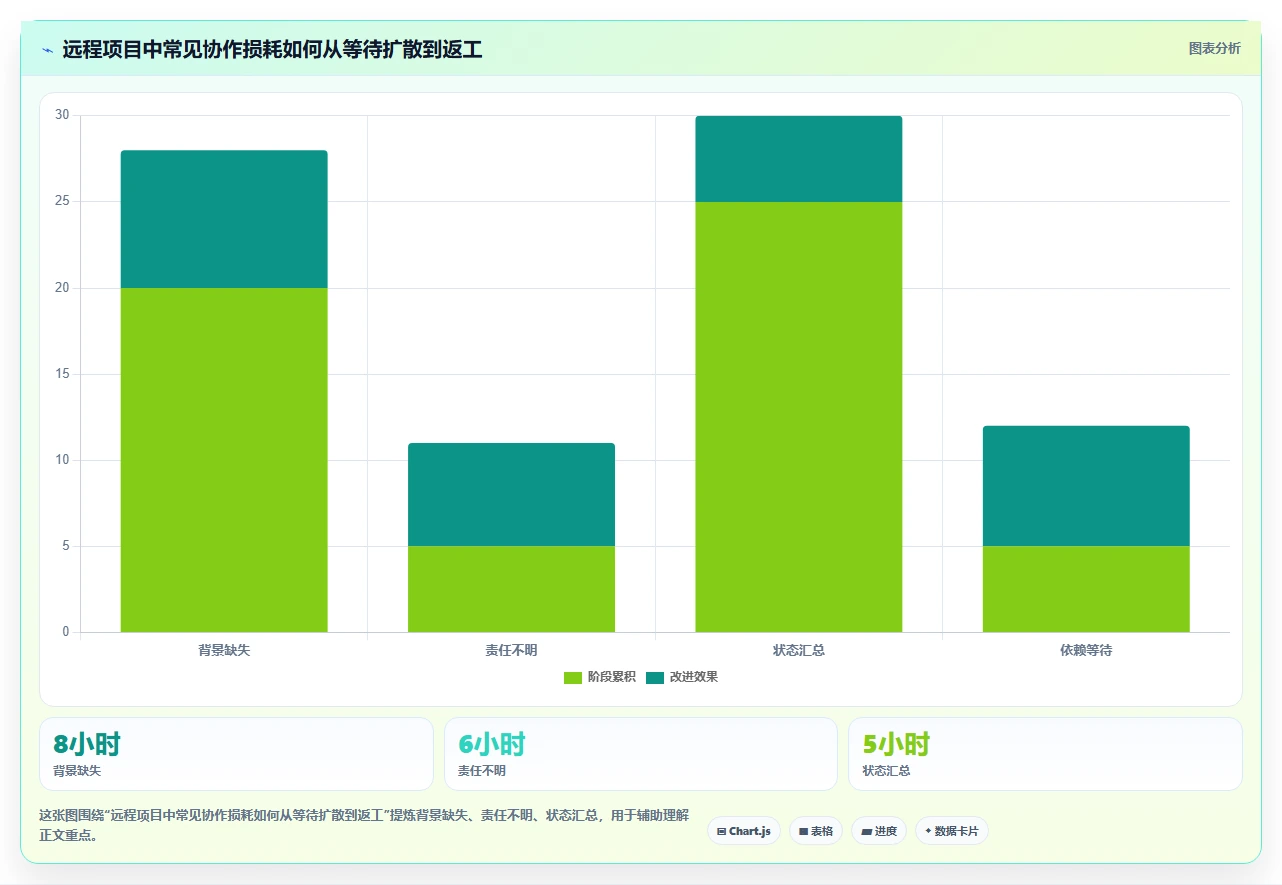This screenshot has width=1282, height=885.
Task: Open the 6小时 责任不明 data card
Action: click(641, 754)
